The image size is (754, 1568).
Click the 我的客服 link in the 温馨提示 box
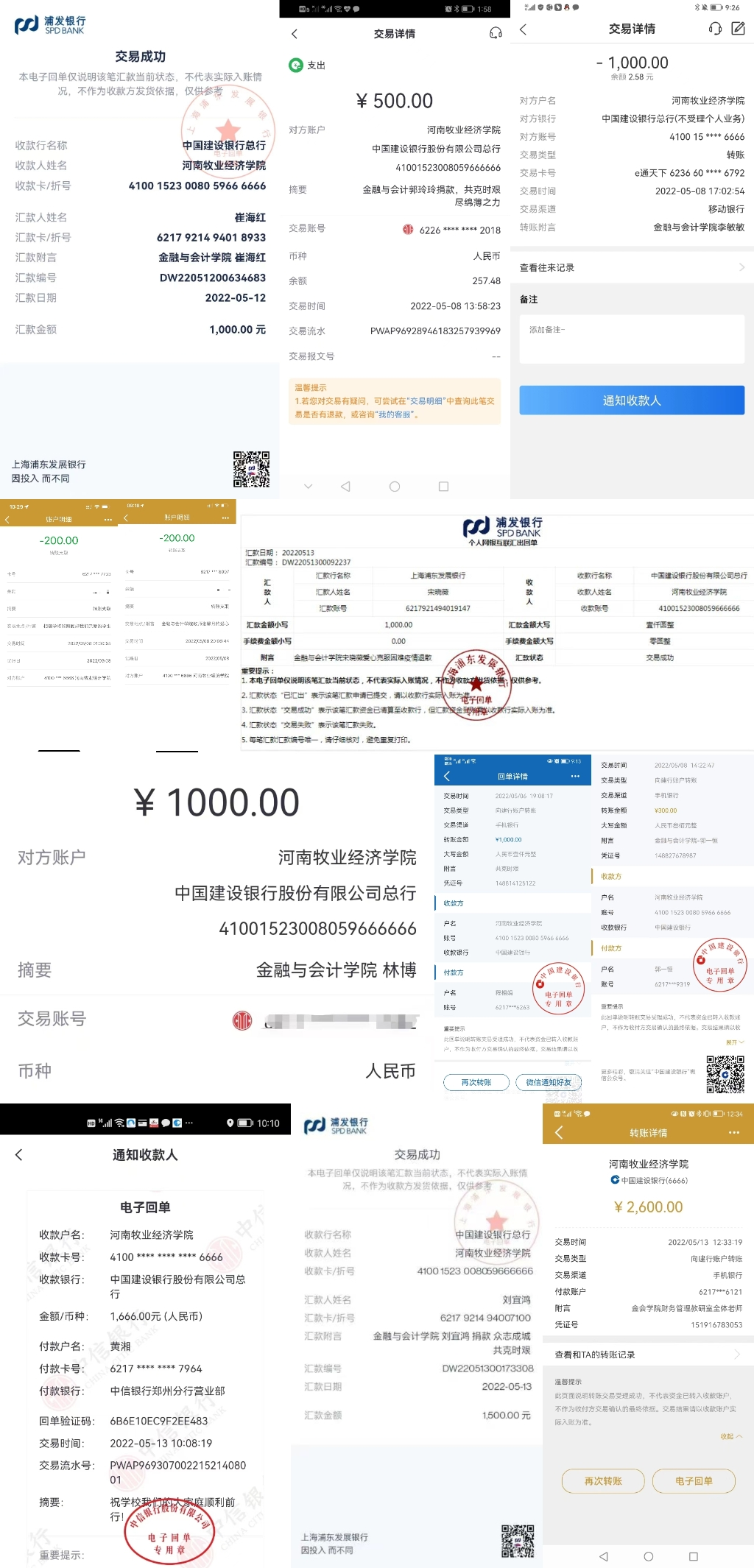[x=394, y=414]
